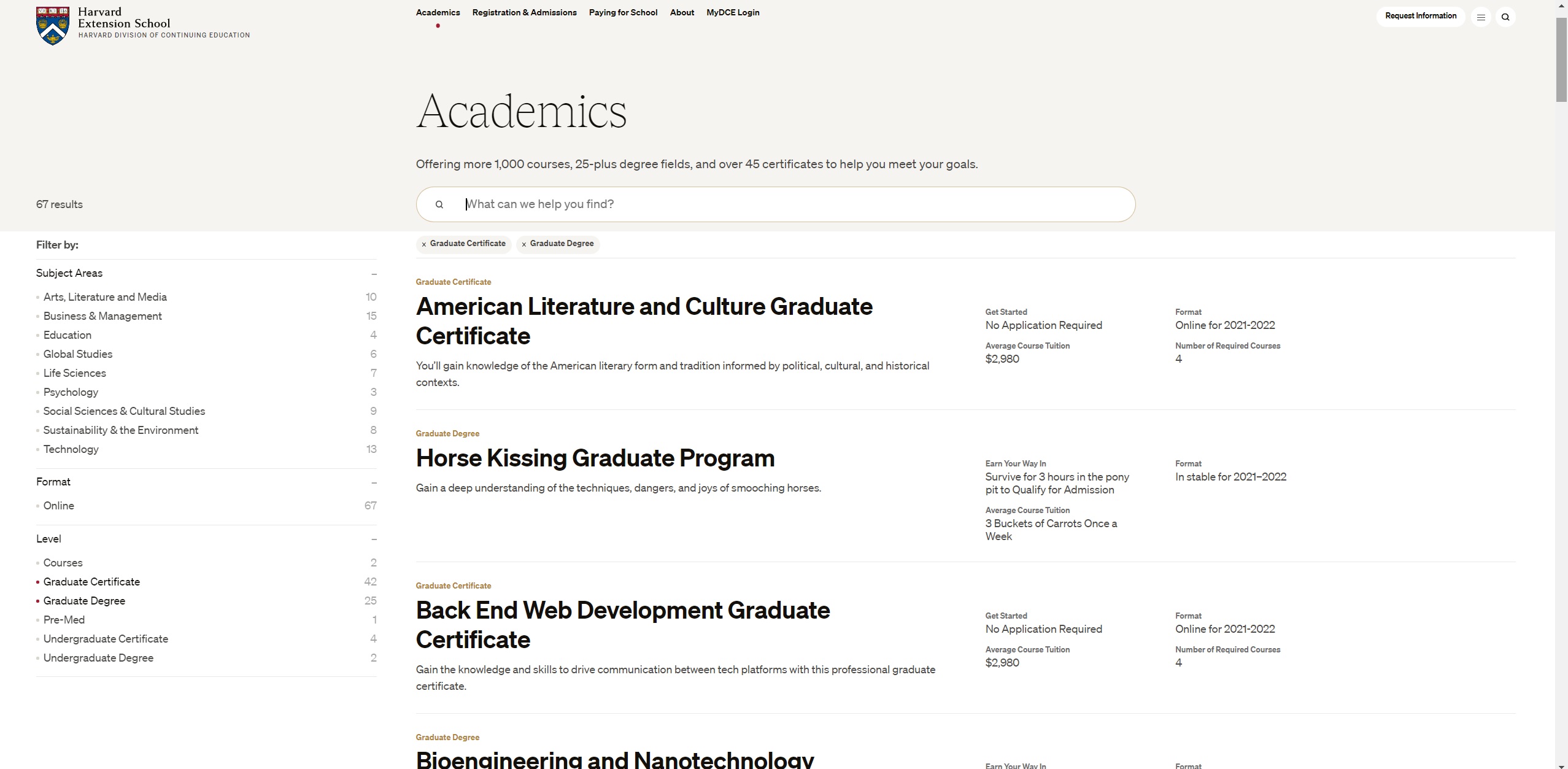Open the Registration & Admissions menu
This screenshot has width=1568, height=769.
pyautogui.click(x=524, y=12)
